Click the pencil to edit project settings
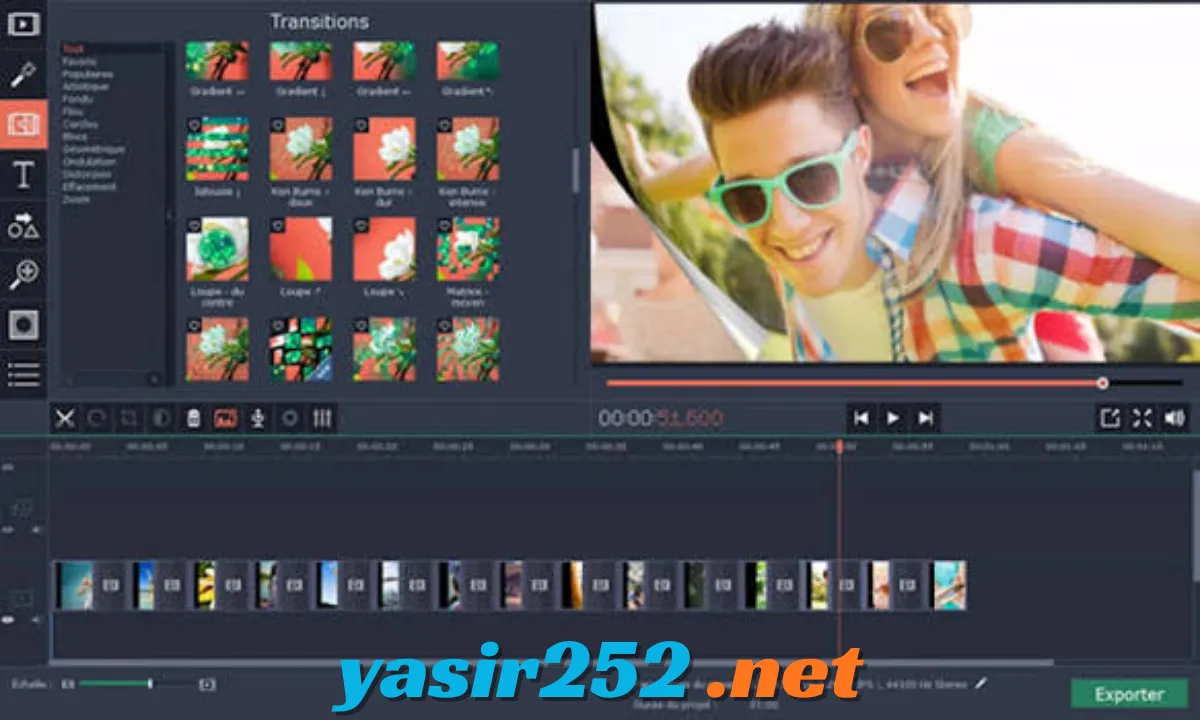The height and width of the screenshot is (720, 1200). tap(980, 684)
